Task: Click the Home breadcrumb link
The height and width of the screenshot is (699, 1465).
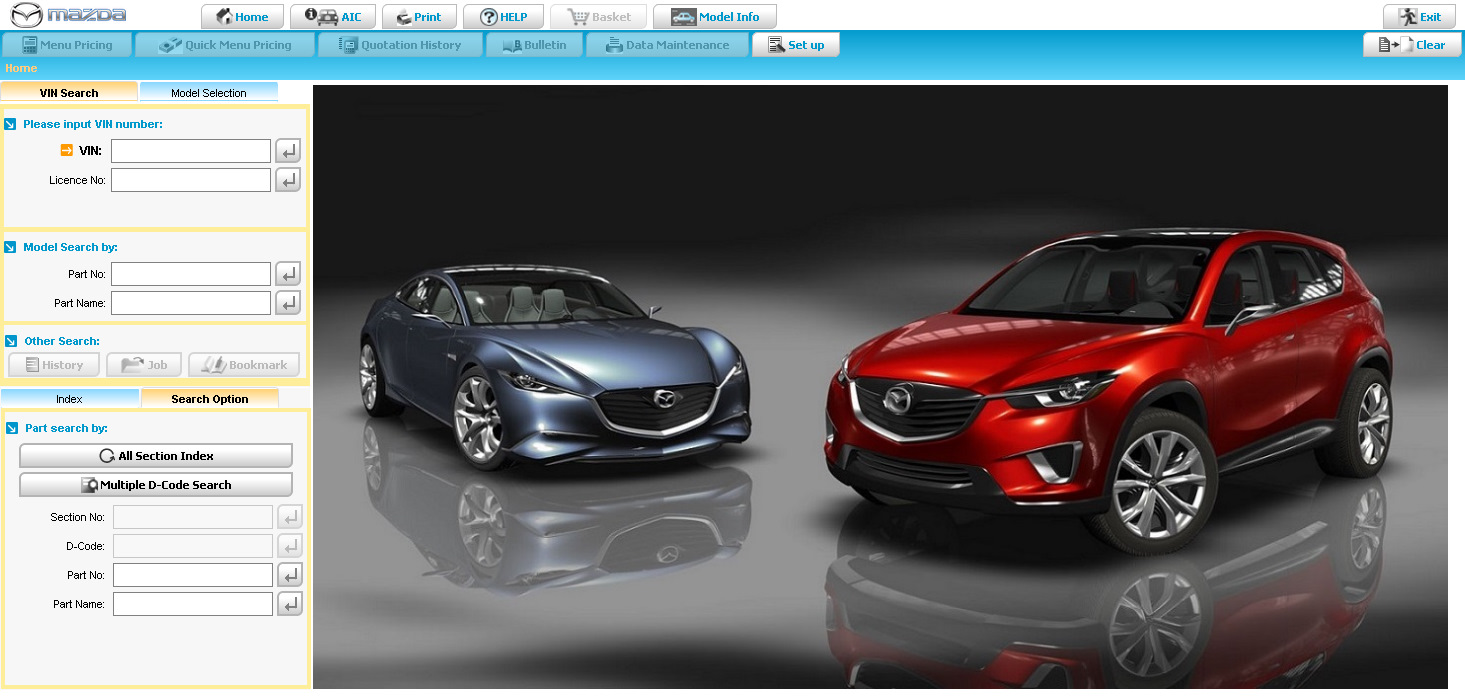Action: [x=21, y=68]
